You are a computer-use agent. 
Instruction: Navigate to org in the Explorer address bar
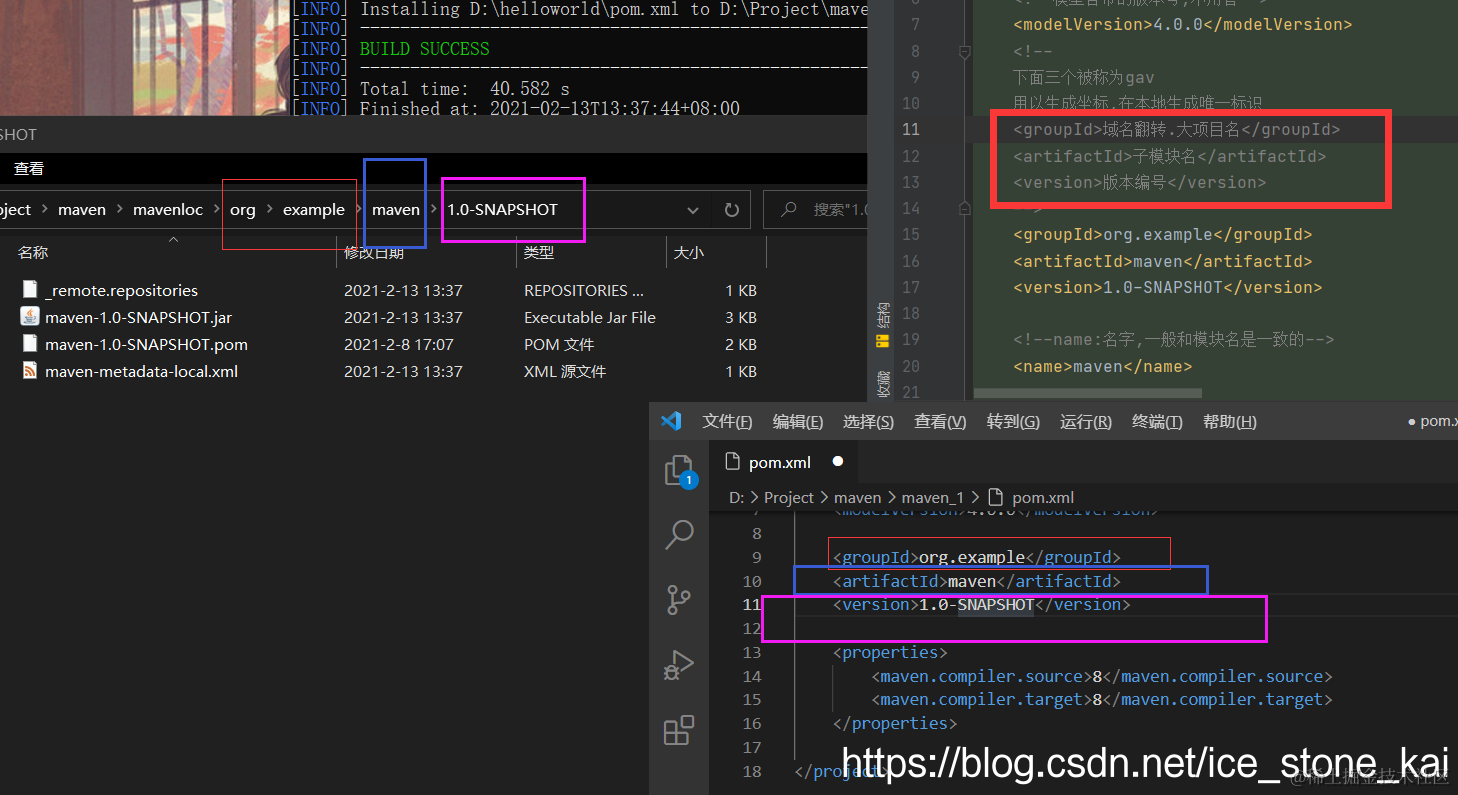point(243,210)
